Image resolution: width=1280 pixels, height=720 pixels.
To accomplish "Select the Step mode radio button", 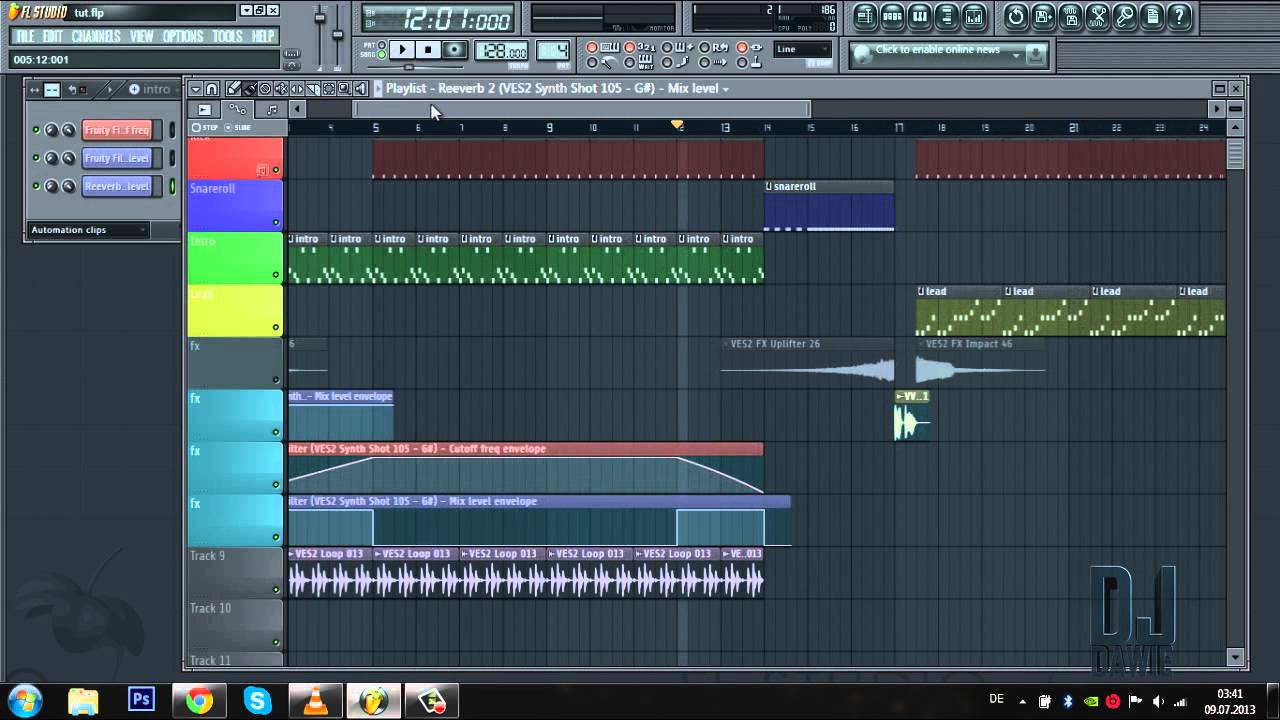I will pyautogui.click(x=196, y=127).
